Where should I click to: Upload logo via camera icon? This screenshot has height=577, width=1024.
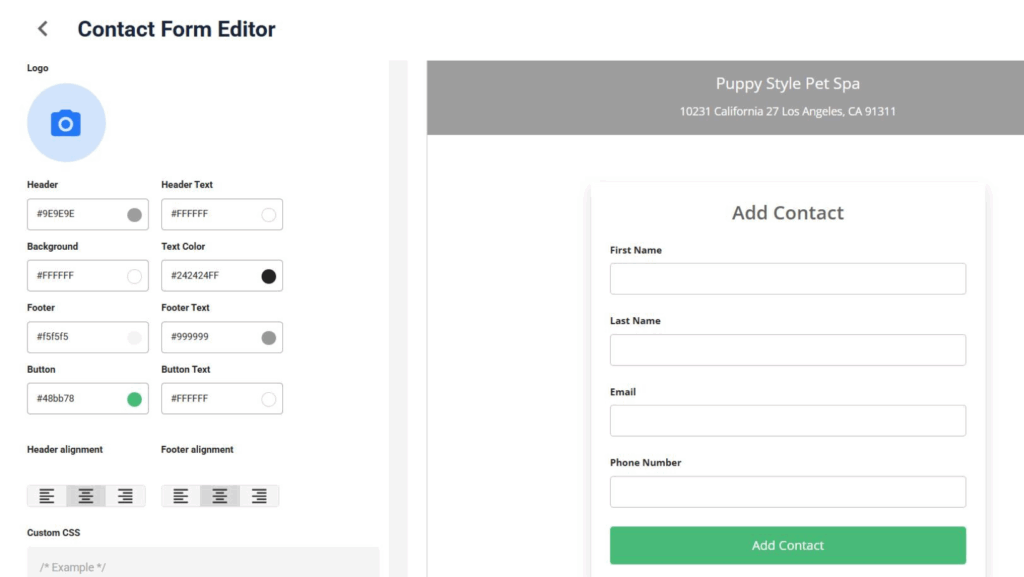pos(66,123)
